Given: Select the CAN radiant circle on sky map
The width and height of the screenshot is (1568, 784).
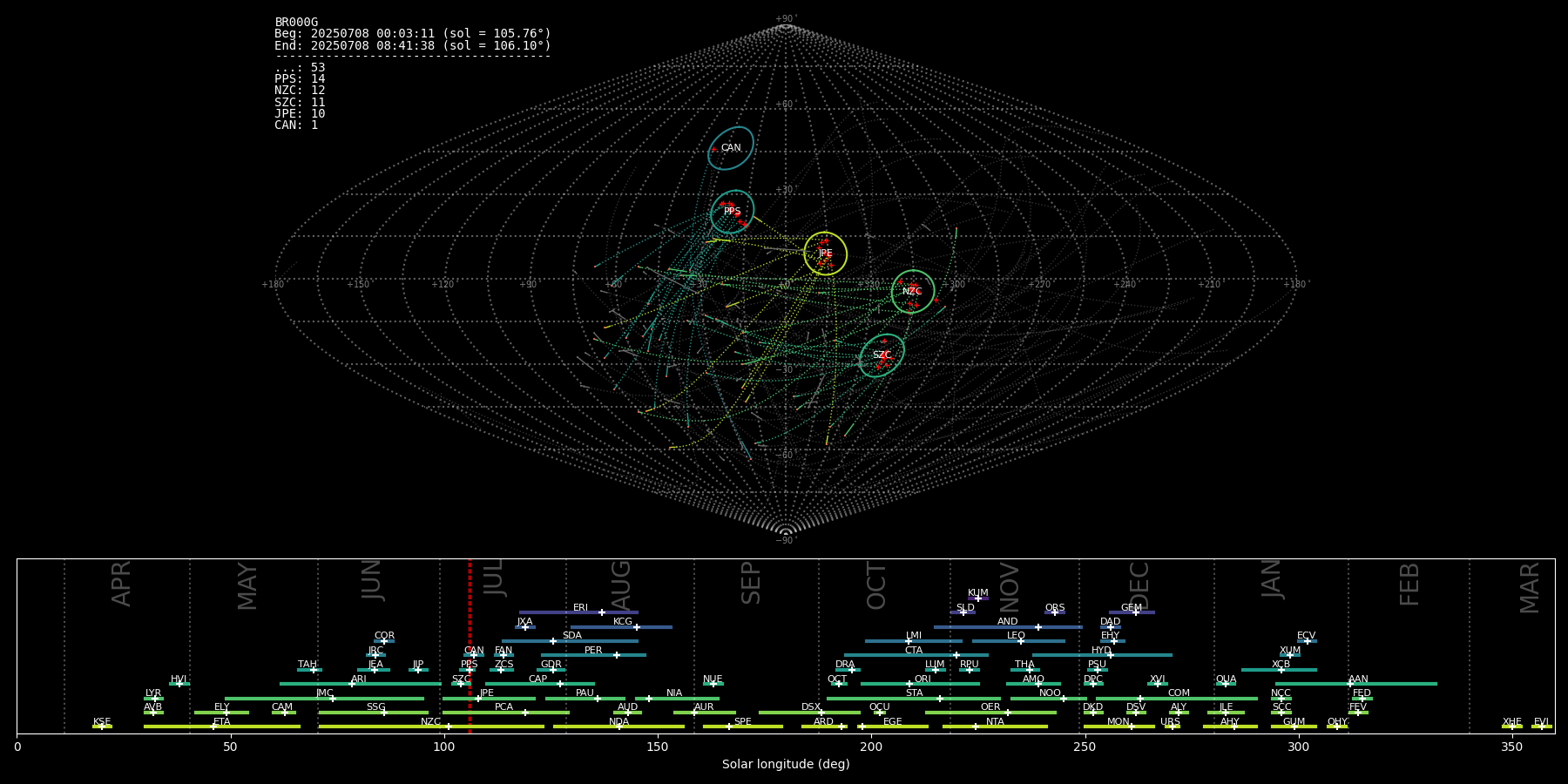Looking at the screenshot, I should [x=731, y=148].
